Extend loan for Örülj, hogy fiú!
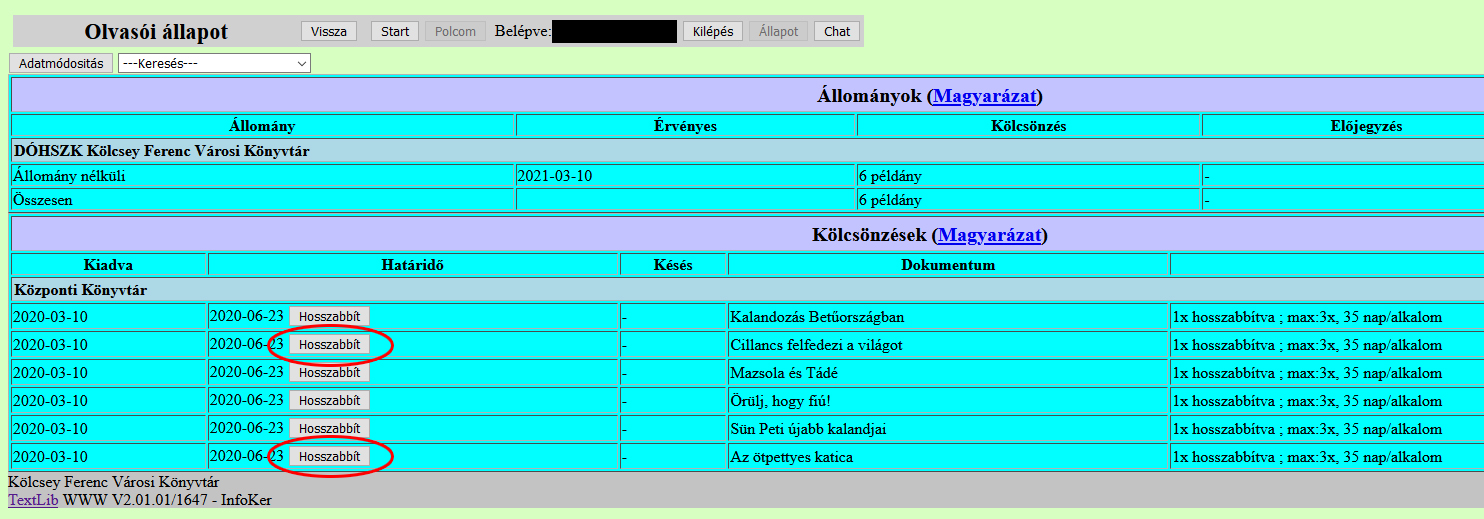Viewport: 1484px width, 519px height. 329,401
